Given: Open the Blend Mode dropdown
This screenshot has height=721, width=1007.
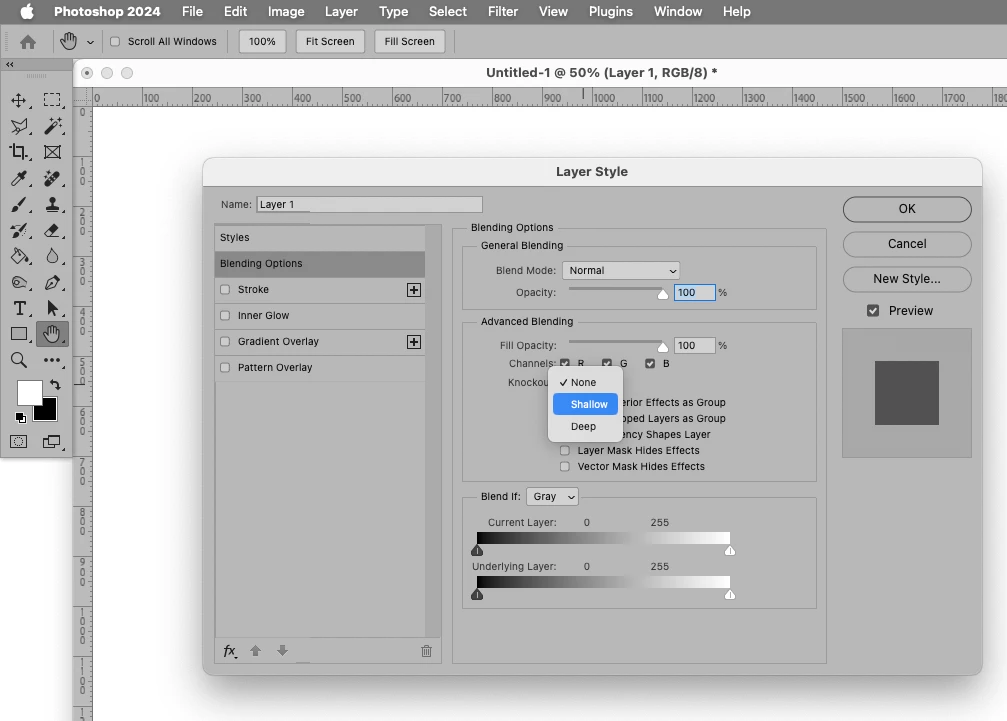Looking at the screenshot, I should click(621, 271).
